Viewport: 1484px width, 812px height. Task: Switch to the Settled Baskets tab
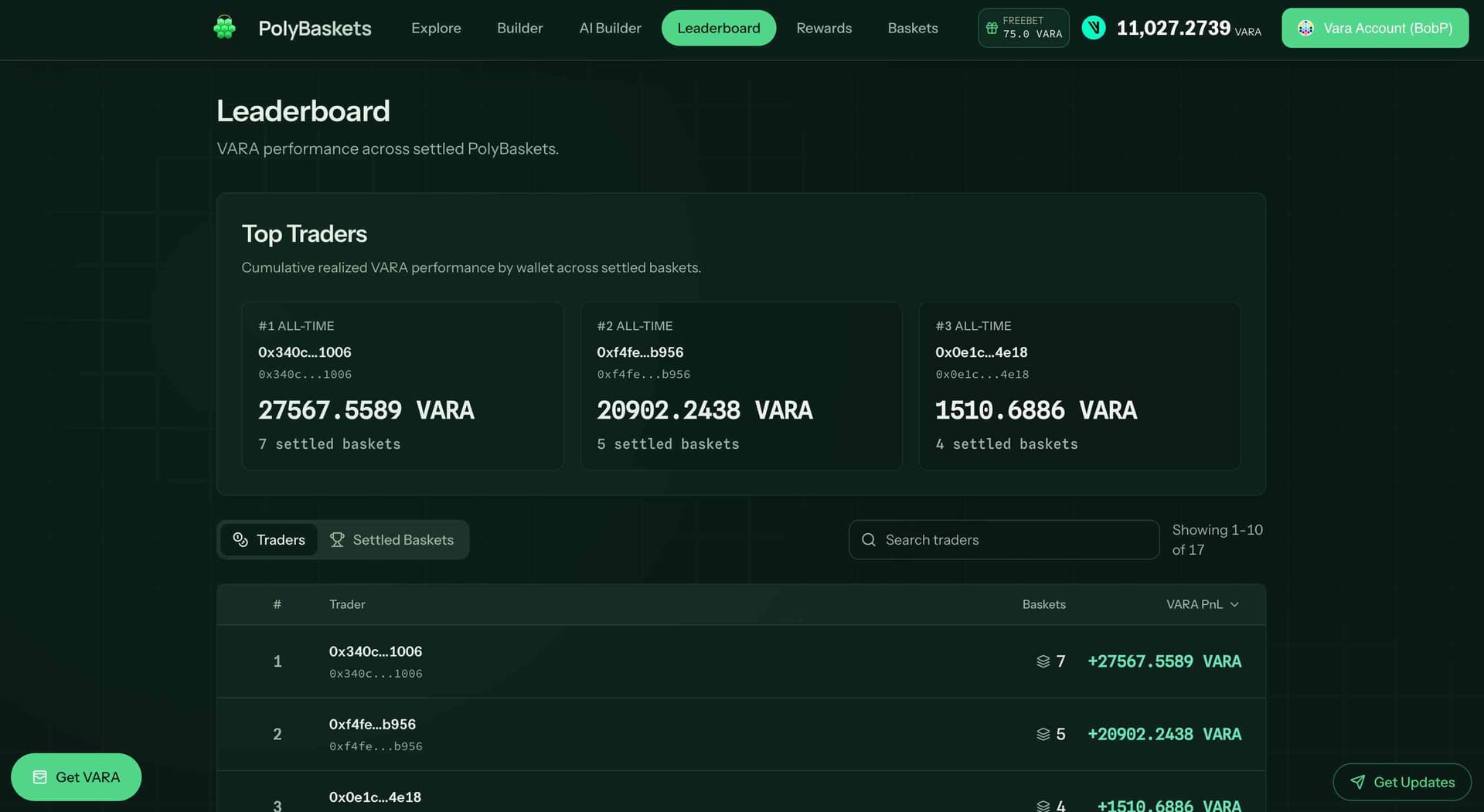(392, 539)
